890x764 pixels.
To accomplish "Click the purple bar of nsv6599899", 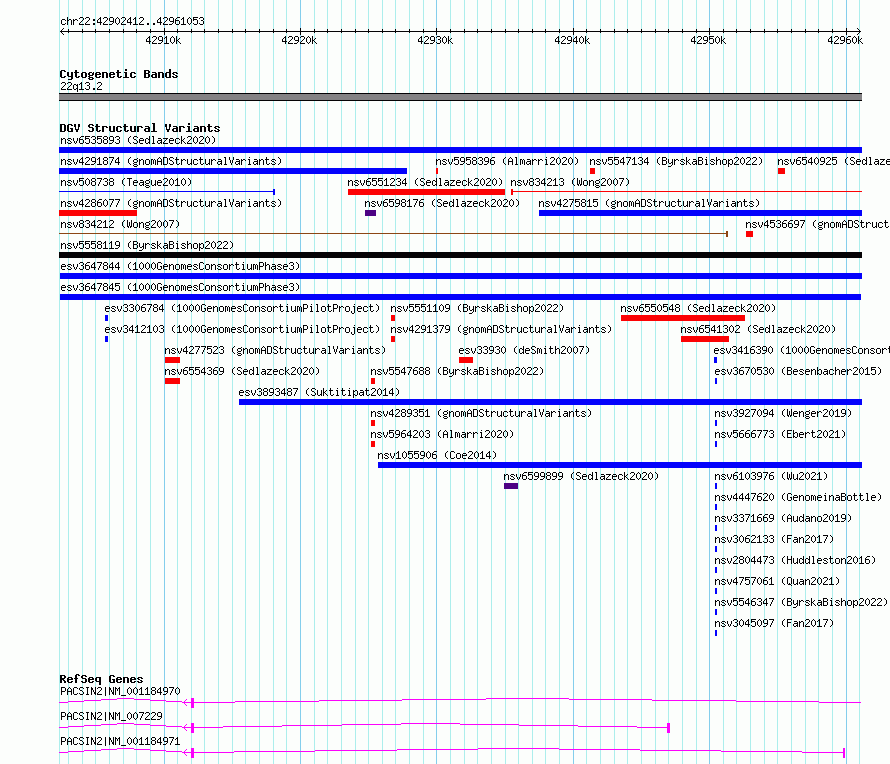I will (511, 486).
